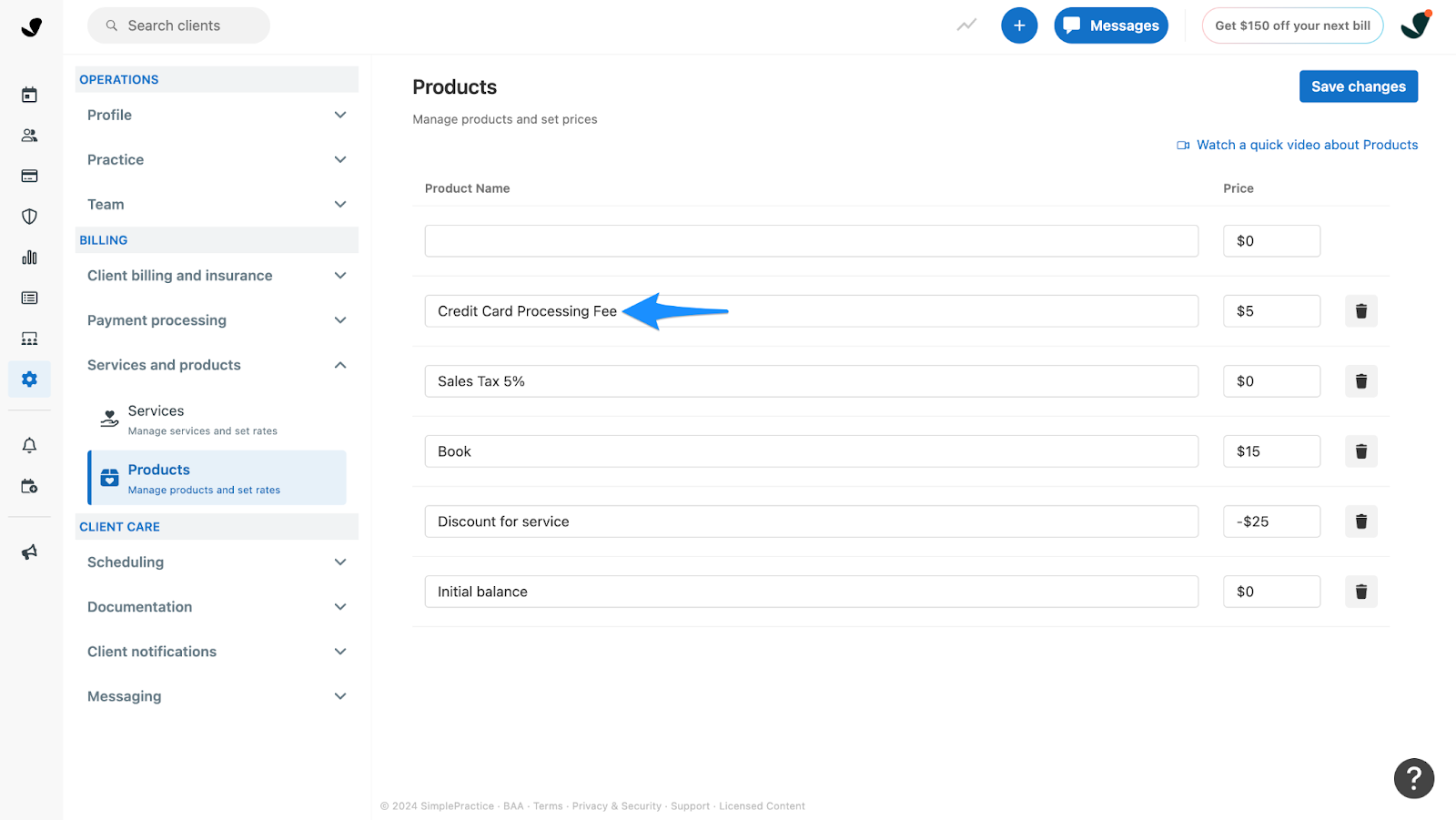Edit the -$25 price field

point(1271,521)
